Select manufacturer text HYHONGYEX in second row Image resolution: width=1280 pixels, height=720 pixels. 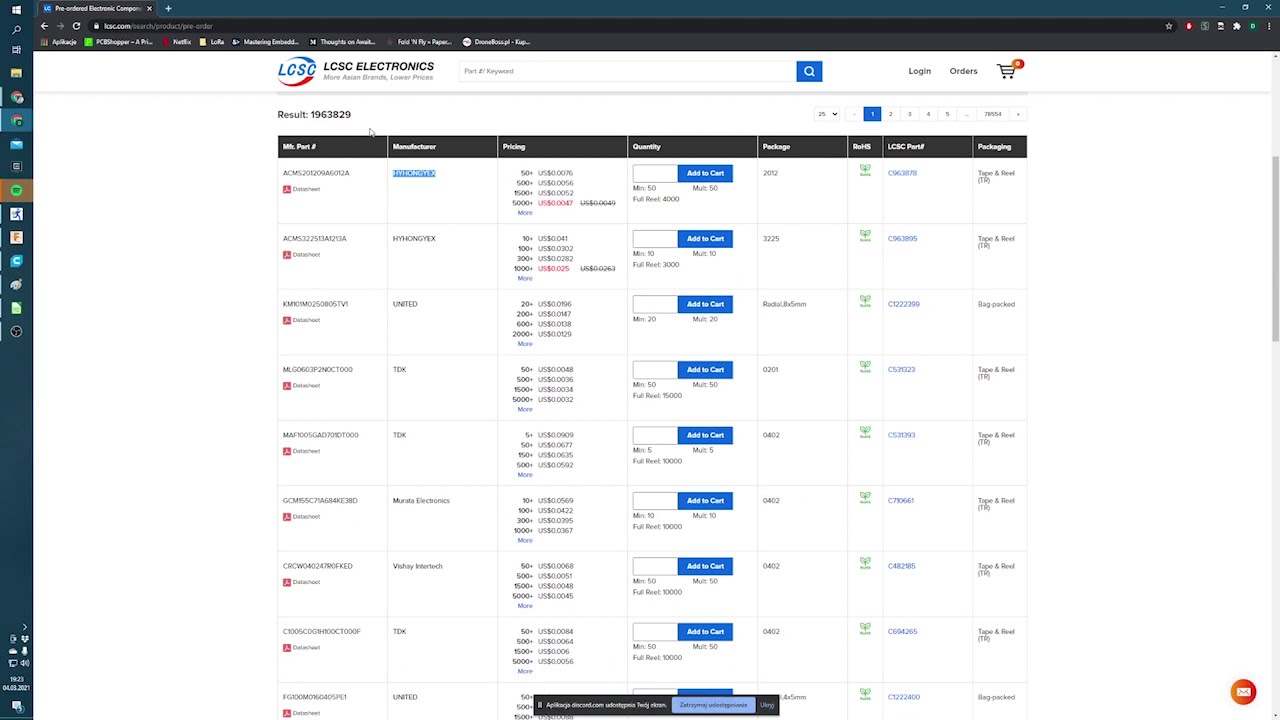414,238
